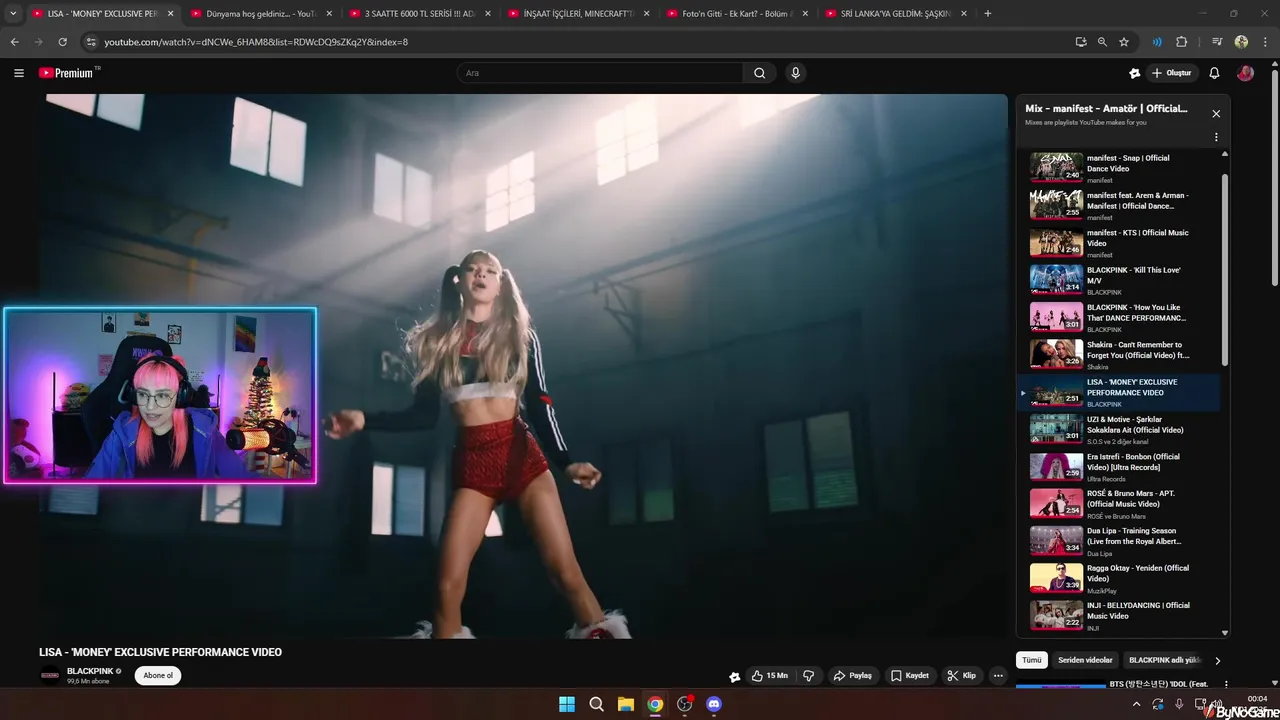Click the Oluştur create button
This screenshot has width=1280, height=720.
[1171, 73]
